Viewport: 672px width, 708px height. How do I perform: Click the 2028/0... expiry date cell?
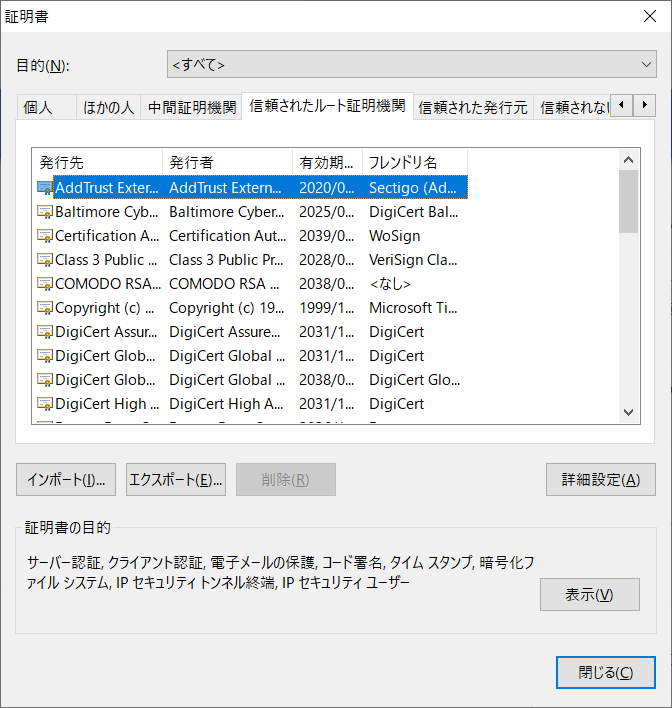327,260
